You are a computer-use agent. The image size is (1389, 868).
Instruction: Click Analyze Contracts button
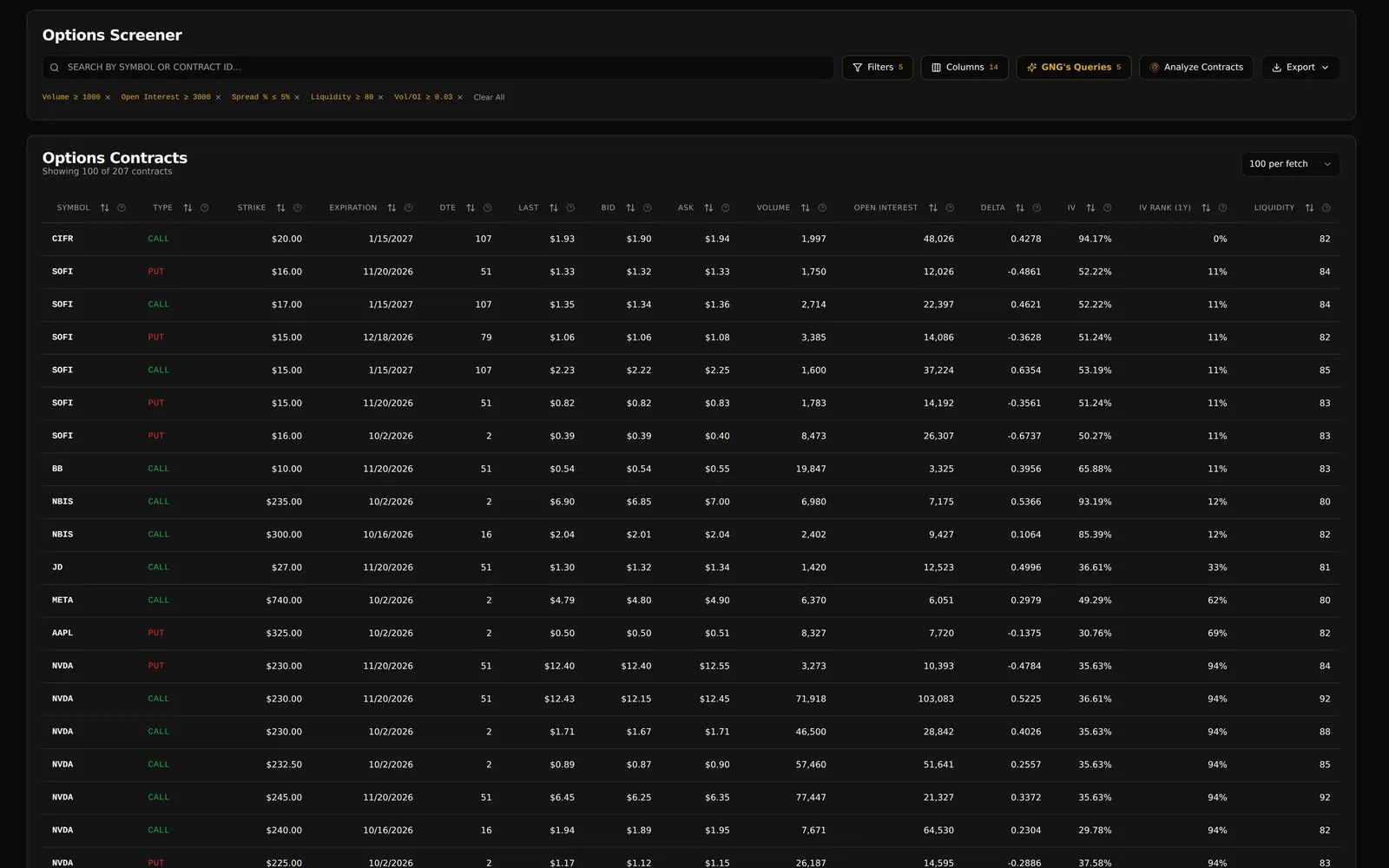point(1196,68)
